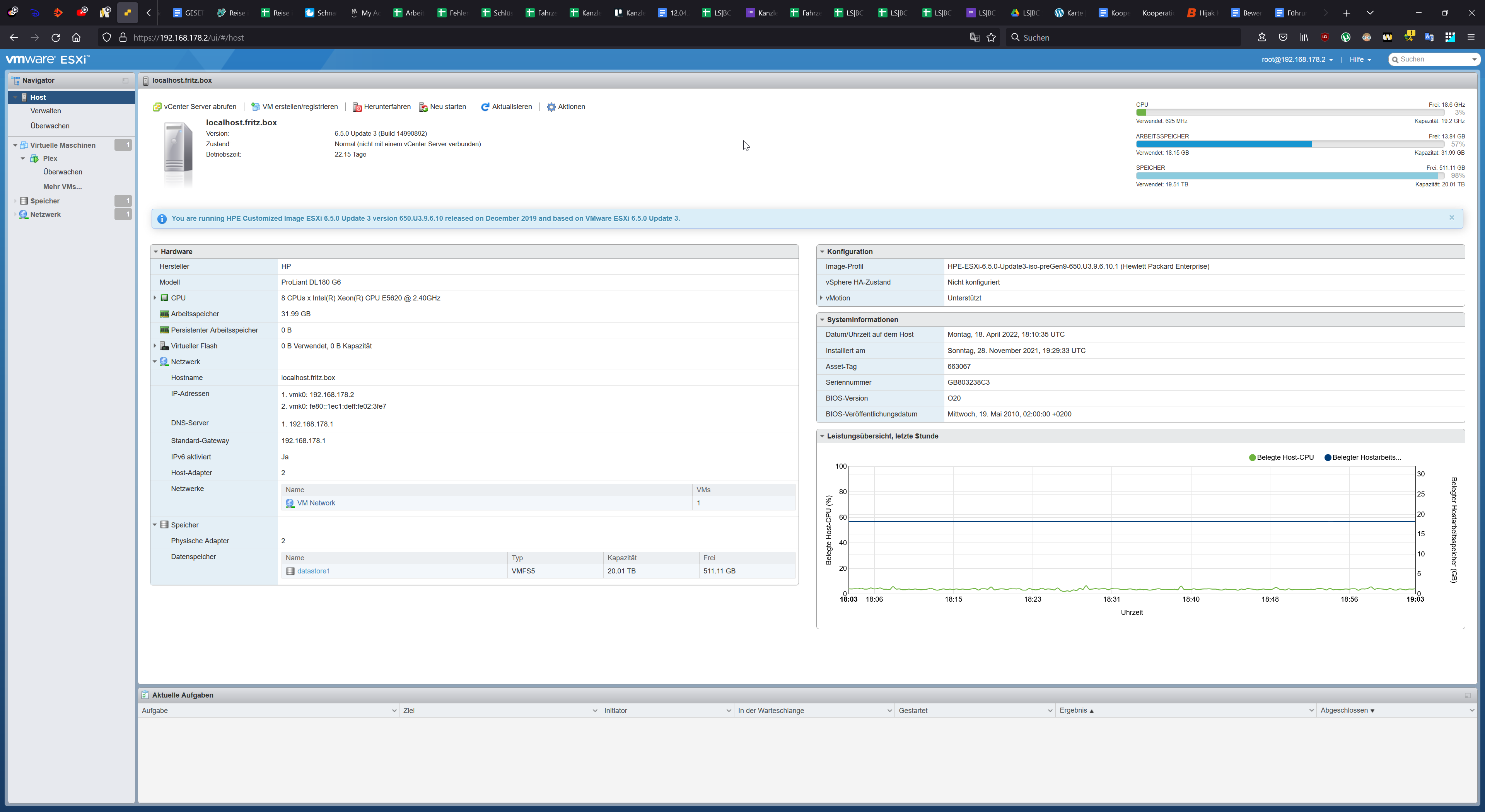Open the list all tabs chevron

point(1370,13)
